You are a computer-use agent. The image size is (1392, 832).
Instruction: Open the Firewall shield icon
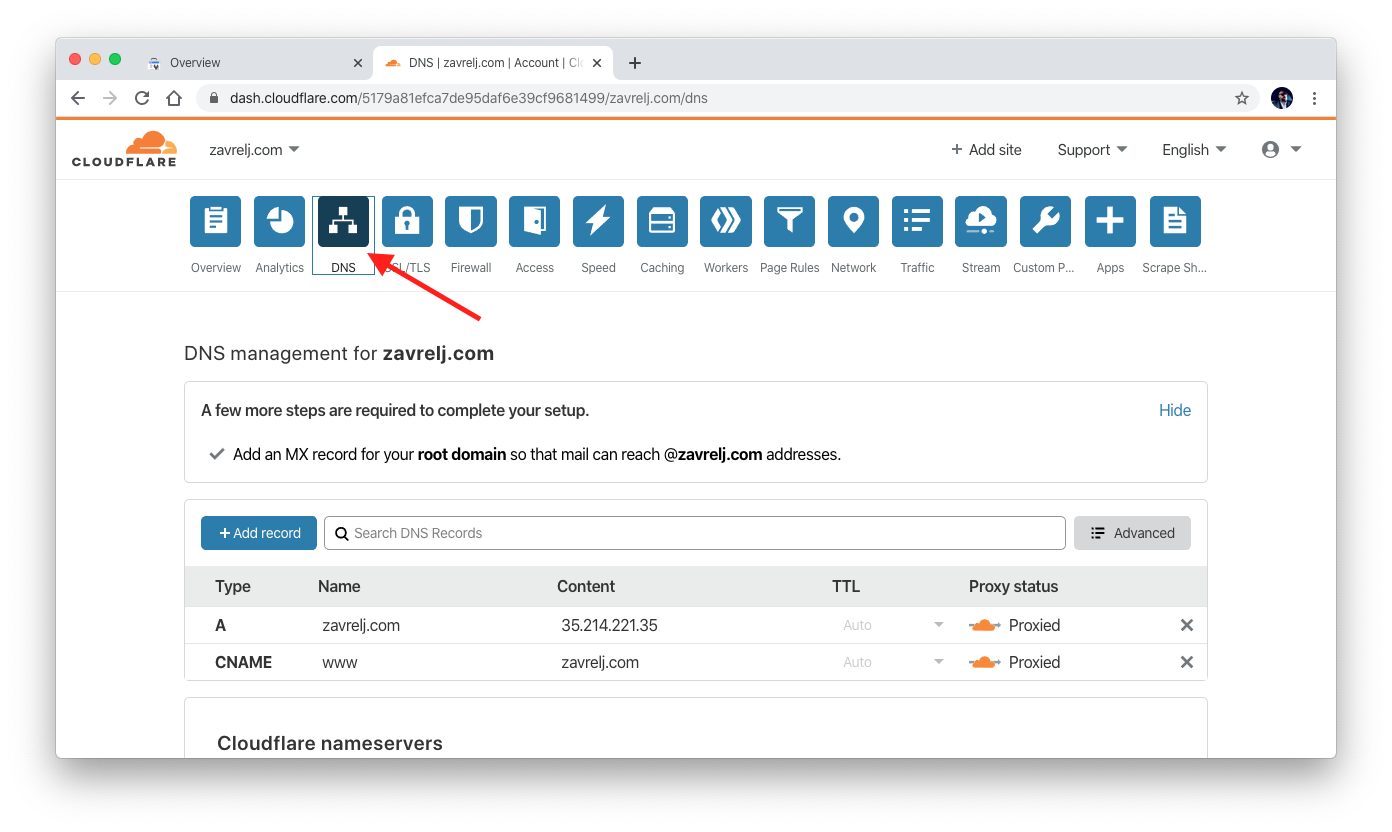tap(471, 221)
